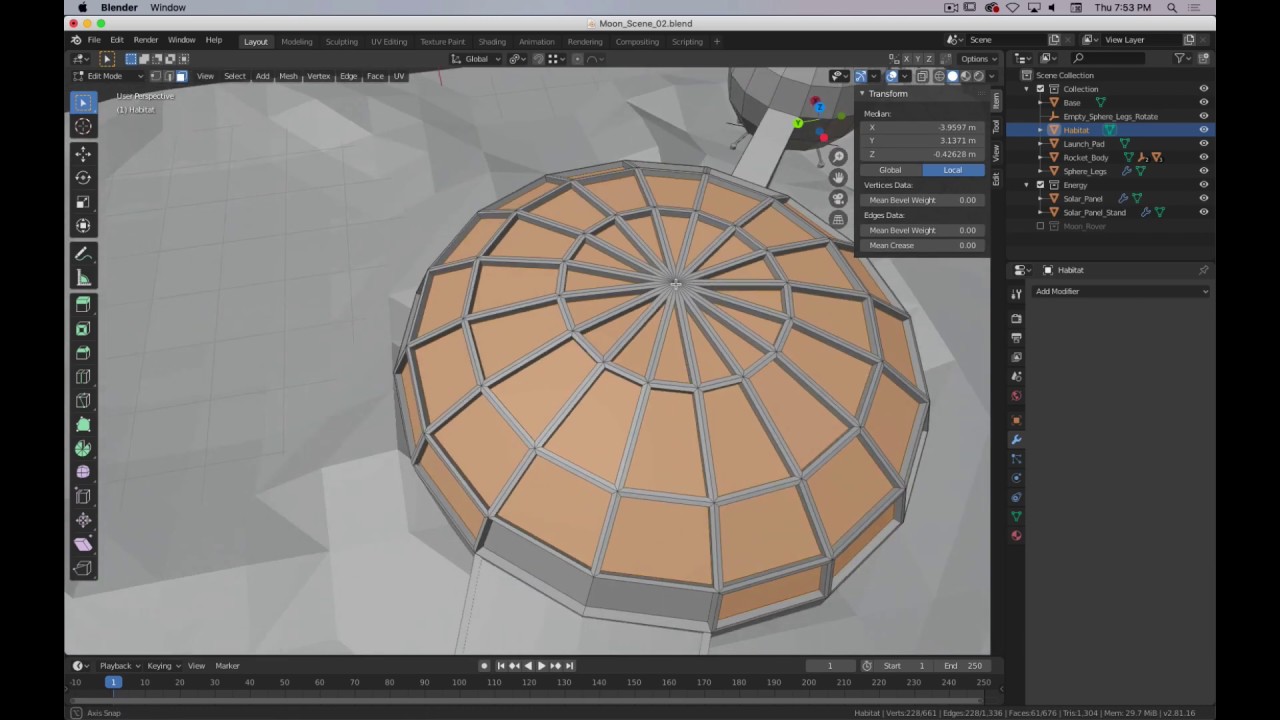
Task: Toggle visibility of Solar_Panel_Stand
Action: pyautogui.click(x=1203, y=212)
